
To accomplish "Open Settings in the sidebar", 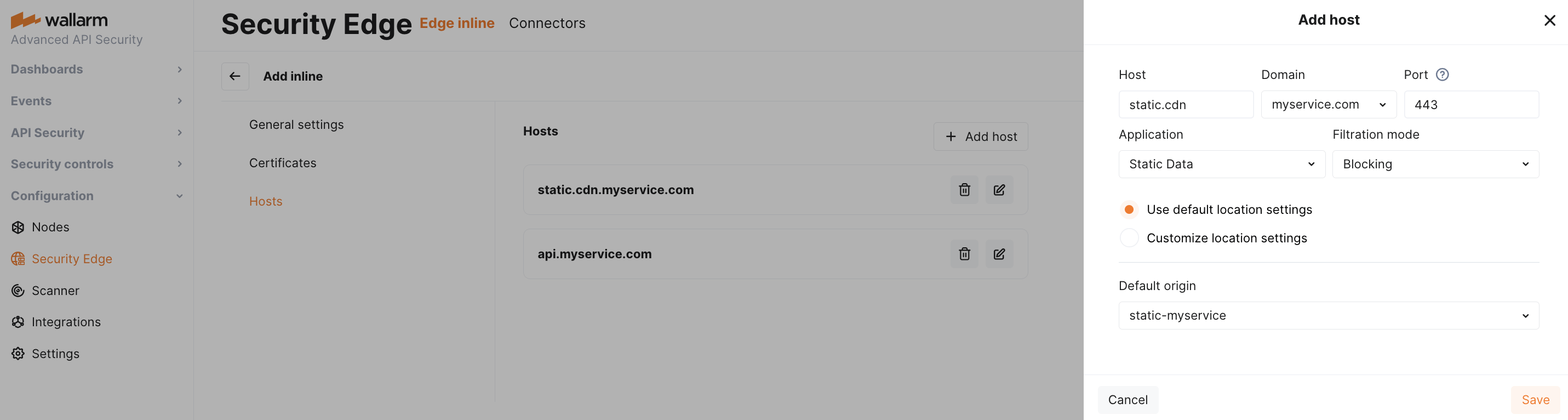I will (x=55, y=354).
